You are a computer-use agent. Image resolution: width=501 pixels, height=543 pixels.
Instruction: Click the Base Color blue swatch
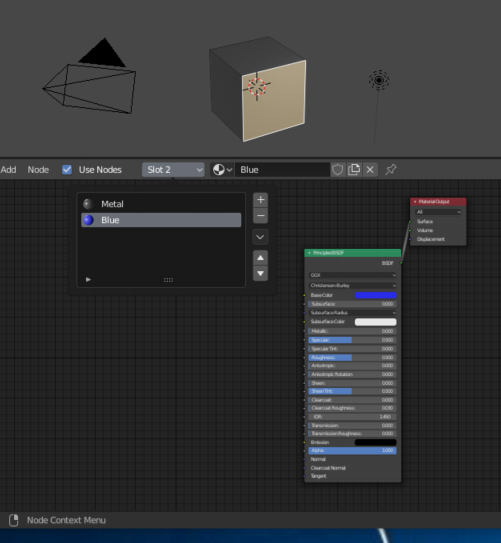[x=376, y=295]
